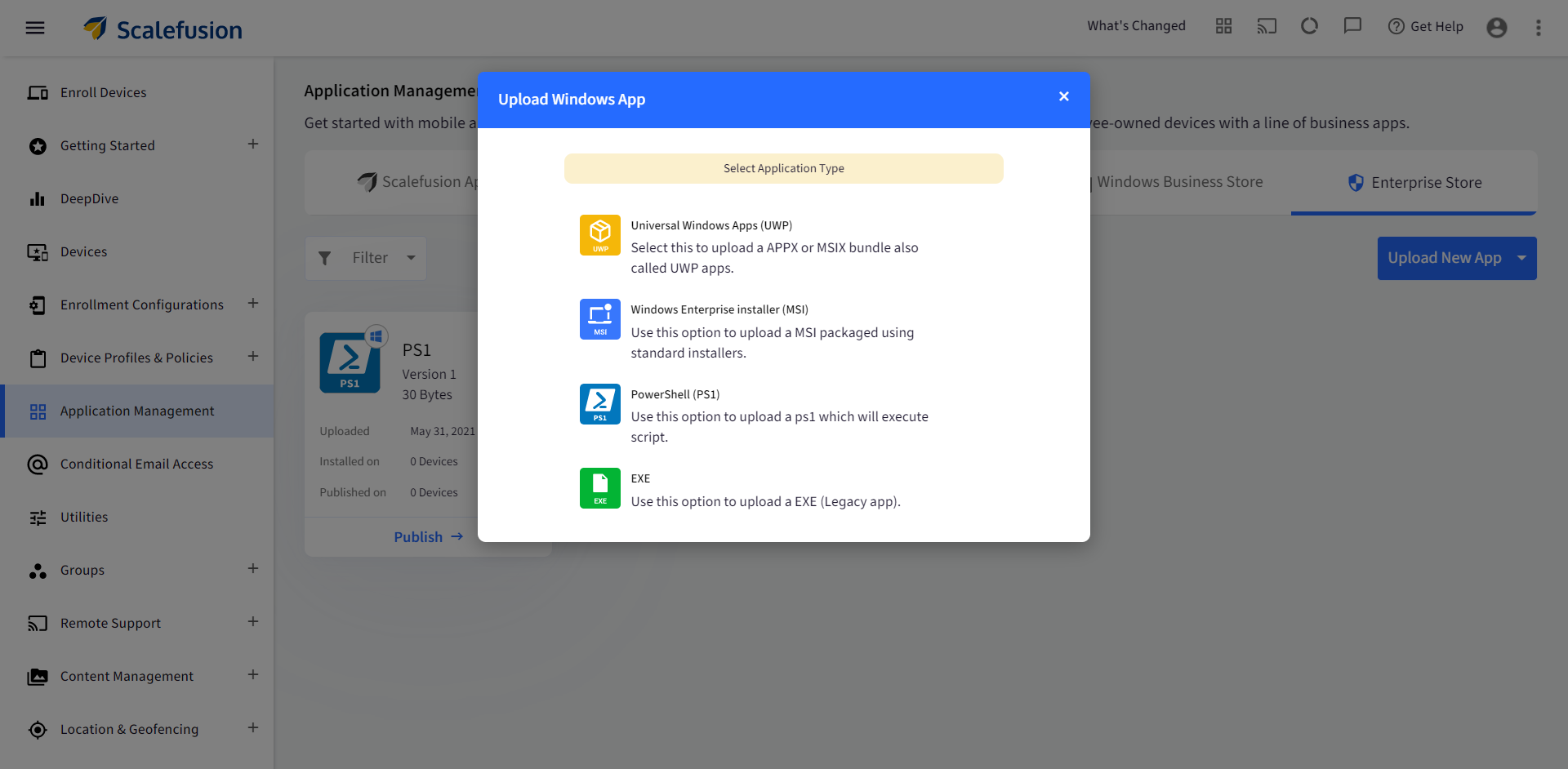Open the apps grid icon in header
The height and width of the screenshot is (769, 1568).
(x=1223, y=26)
